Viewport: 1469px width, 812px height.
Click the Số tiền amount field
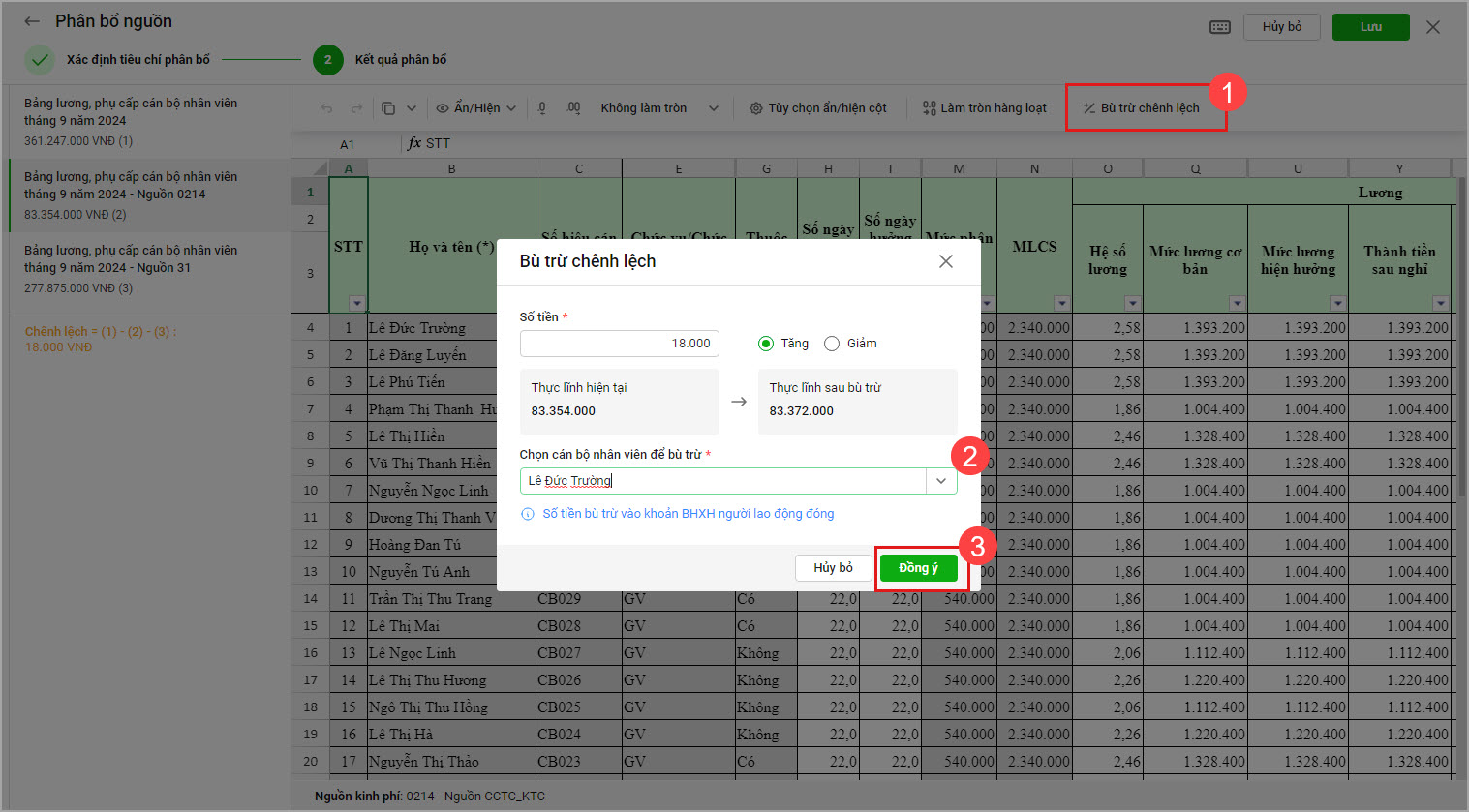pos(619,344)
